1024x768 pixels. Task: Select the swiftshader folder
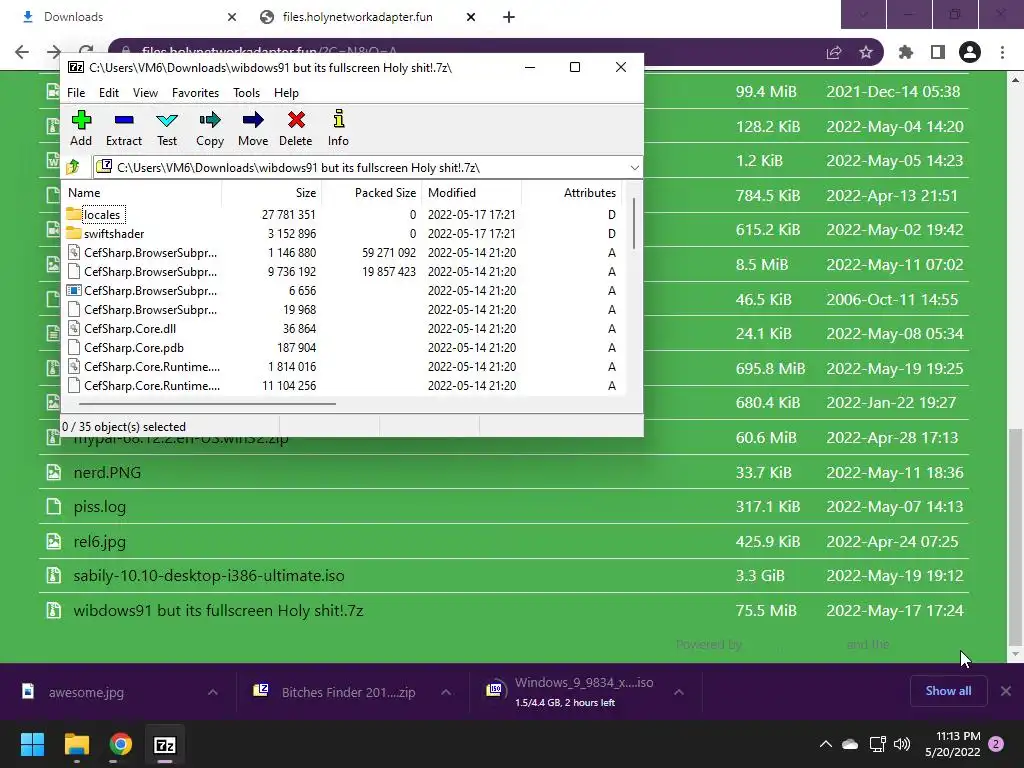114,234
